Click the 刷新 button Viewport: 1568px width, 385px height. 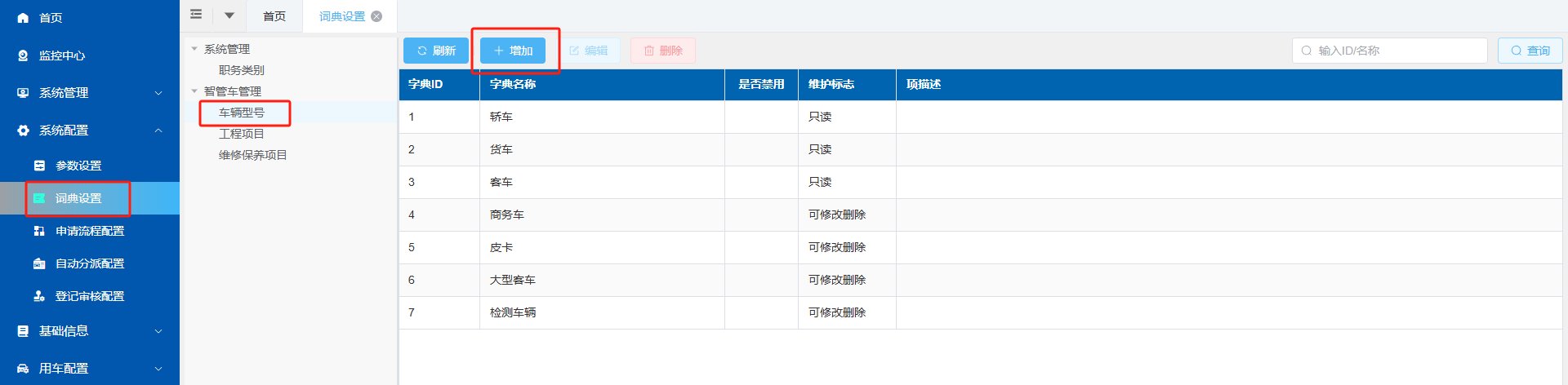tap(436, 51)
